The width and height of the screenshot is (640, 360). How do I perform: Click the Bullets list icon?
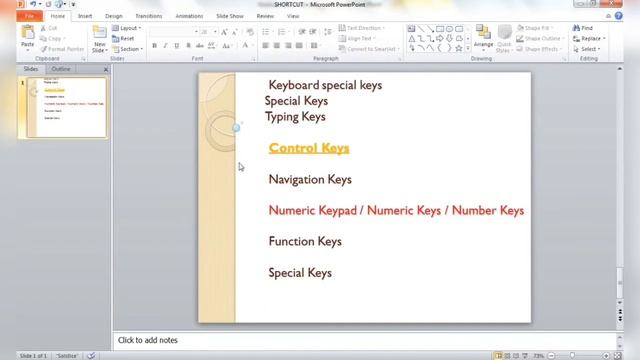(x=267, y=32)
